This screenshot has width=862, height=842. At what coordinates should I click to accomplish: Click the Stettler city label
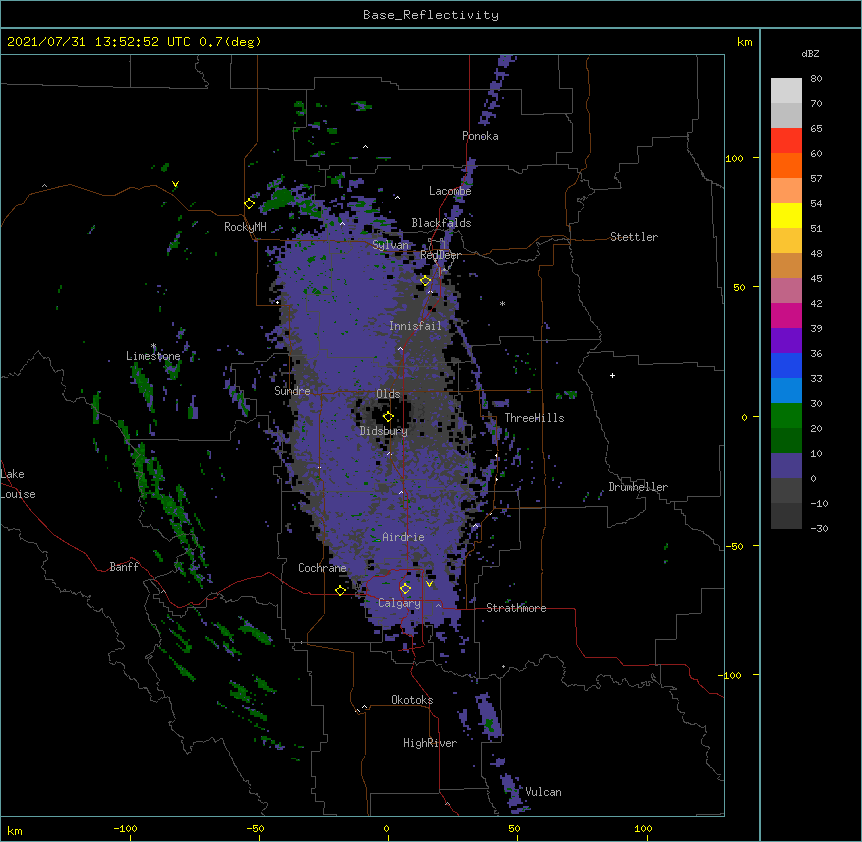point(633,237)
